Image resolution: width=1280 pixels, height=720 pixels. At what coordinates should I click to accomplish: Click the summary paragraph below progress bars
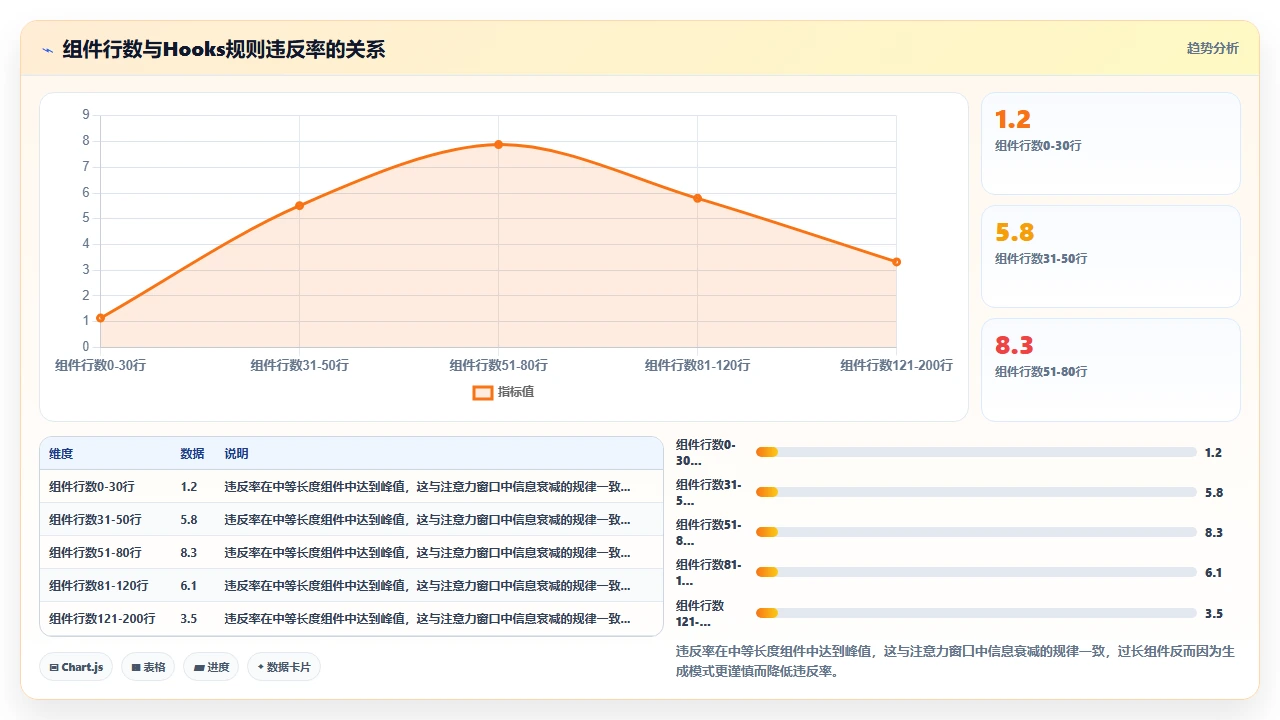point(956,661)
